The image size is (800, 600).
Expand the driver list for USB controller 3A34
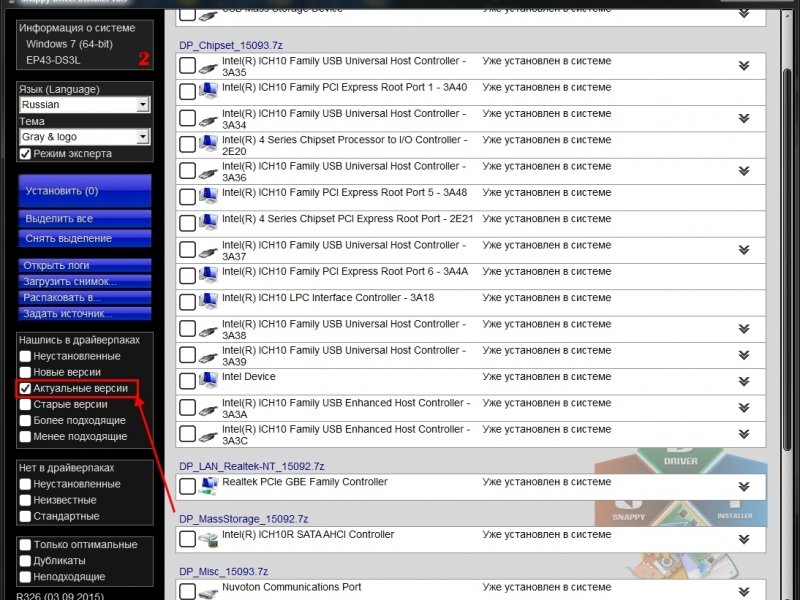click(x=744, y=118)
